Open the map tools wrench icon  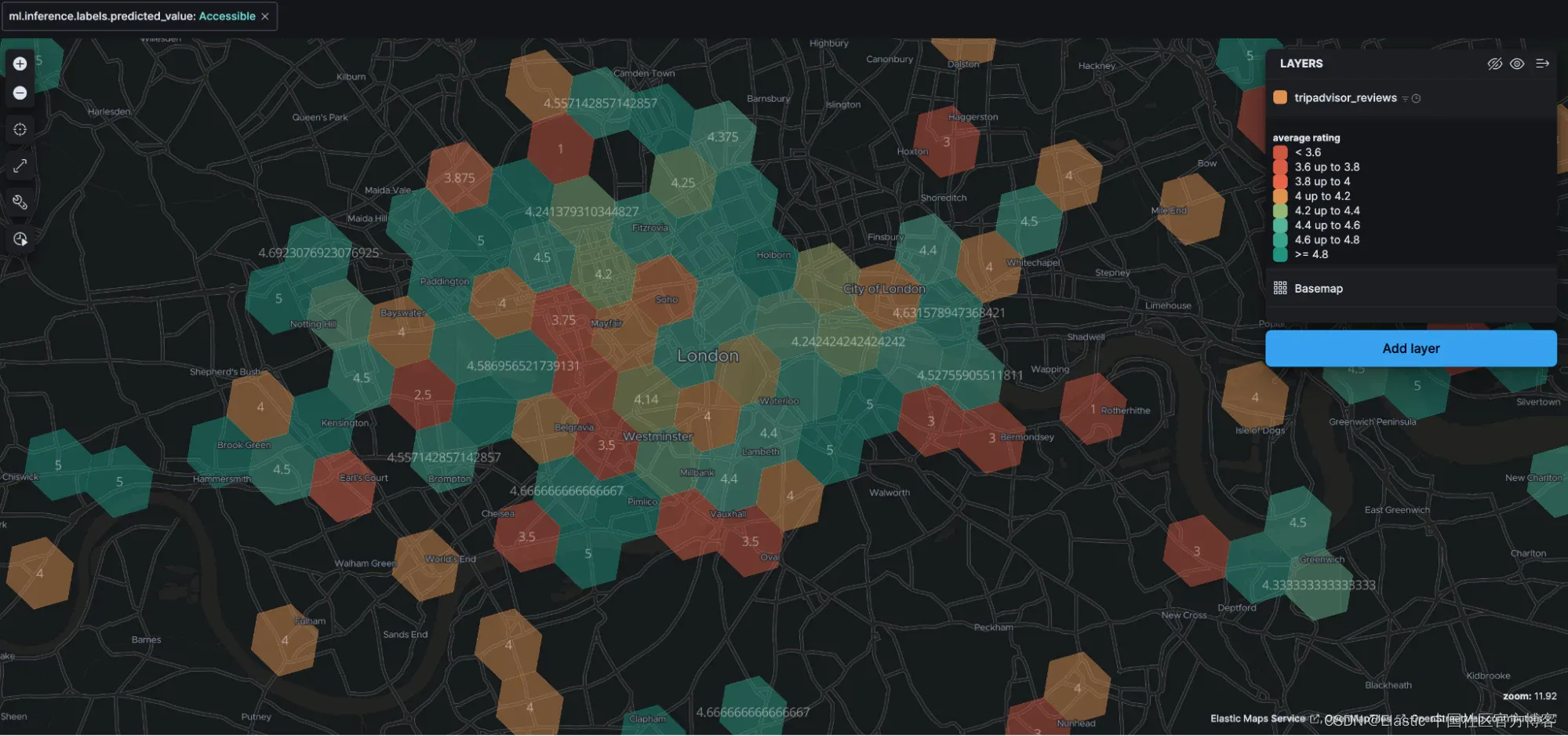click(x=20, y=202)
